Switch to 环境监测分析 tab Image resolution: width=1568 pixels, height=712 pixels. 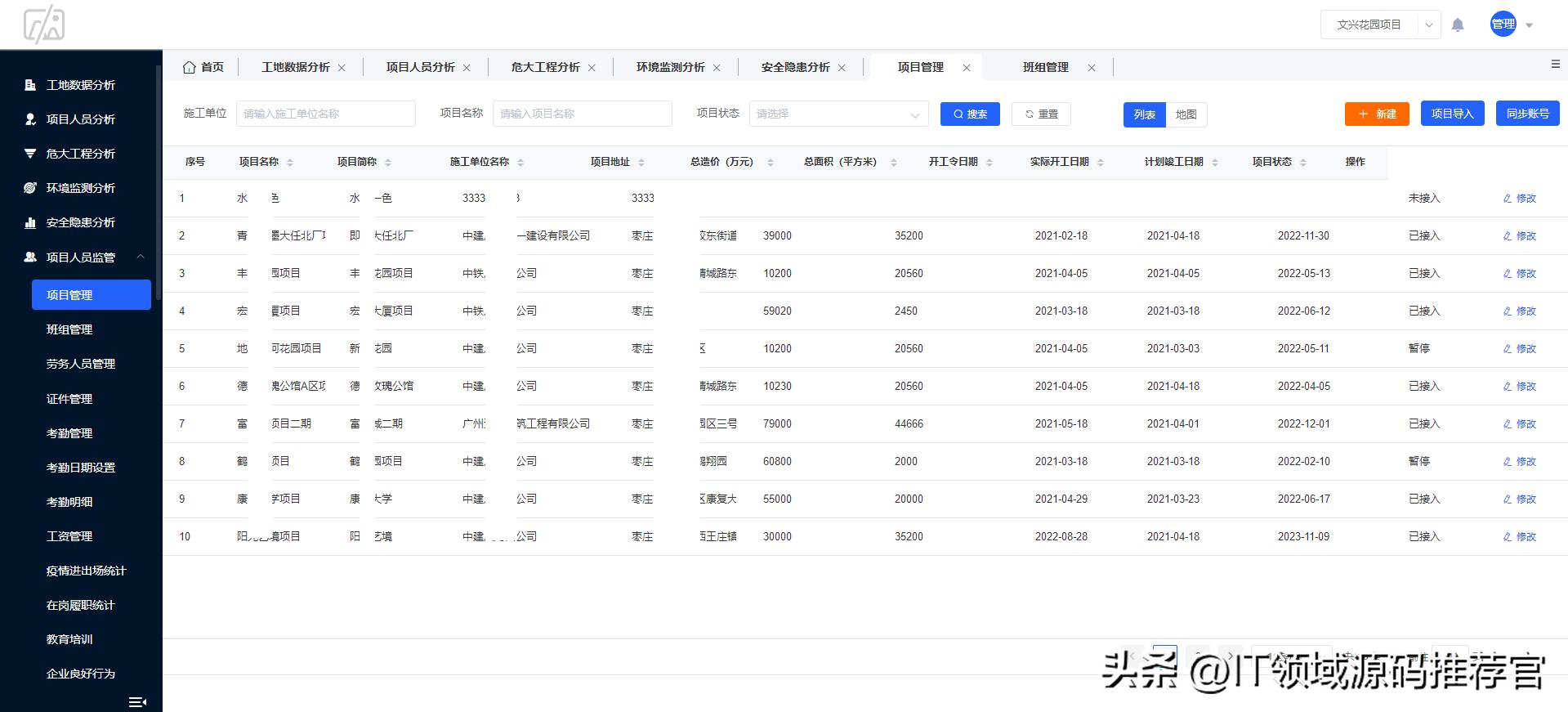(x=671, y=67)
